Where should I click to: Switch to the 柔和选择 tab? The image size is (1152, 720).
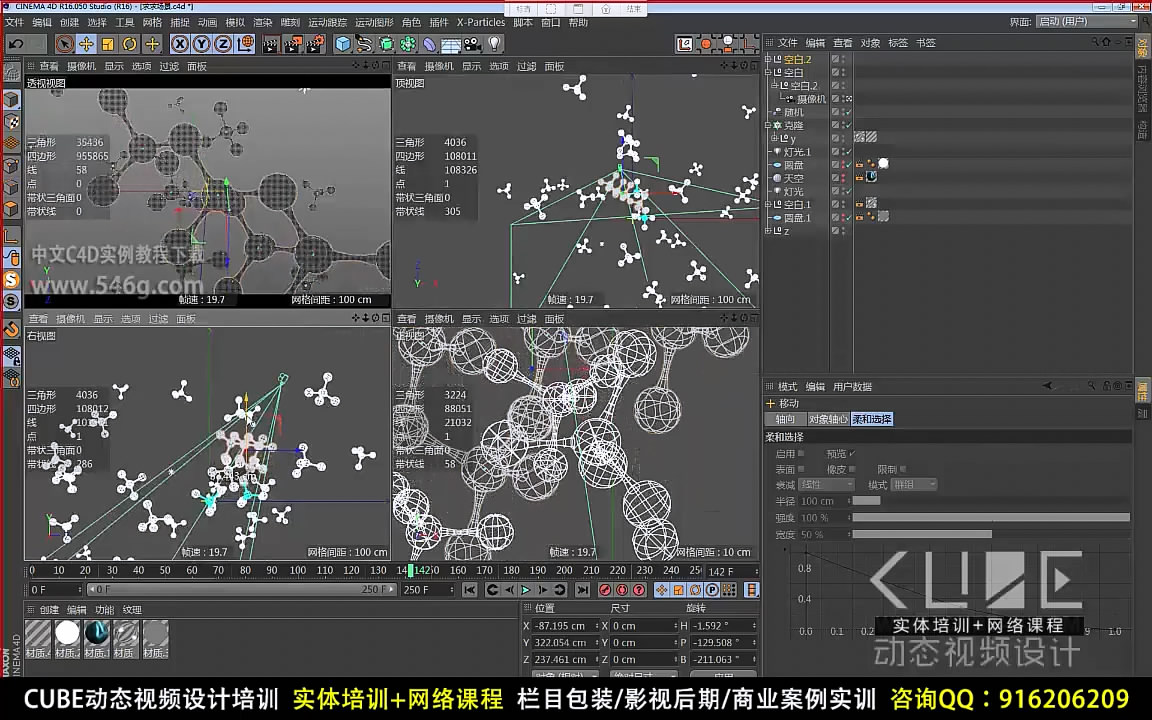872,420
